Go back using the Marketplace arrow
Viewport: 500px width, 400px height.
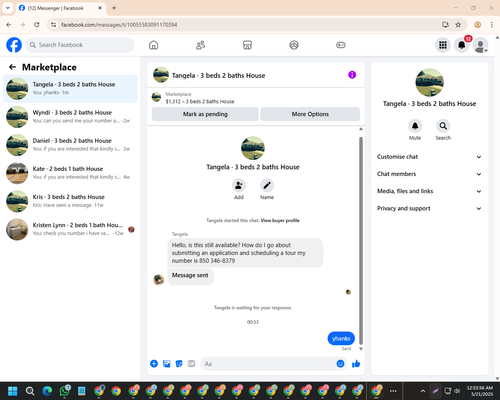pos(12,67)
